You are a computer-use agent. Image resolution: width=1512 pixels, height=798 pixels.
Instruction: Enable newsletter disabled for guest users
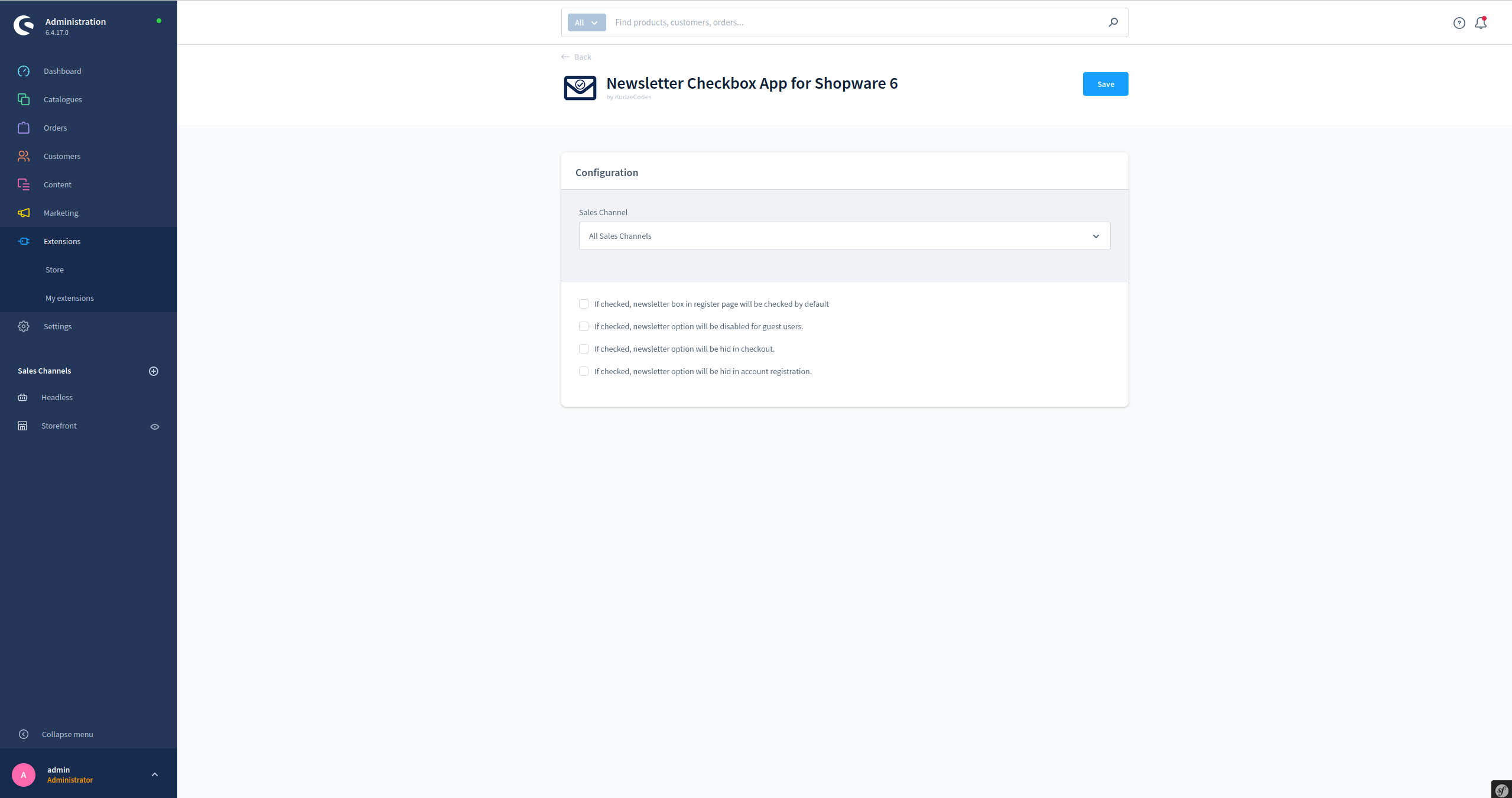[584, 326]
